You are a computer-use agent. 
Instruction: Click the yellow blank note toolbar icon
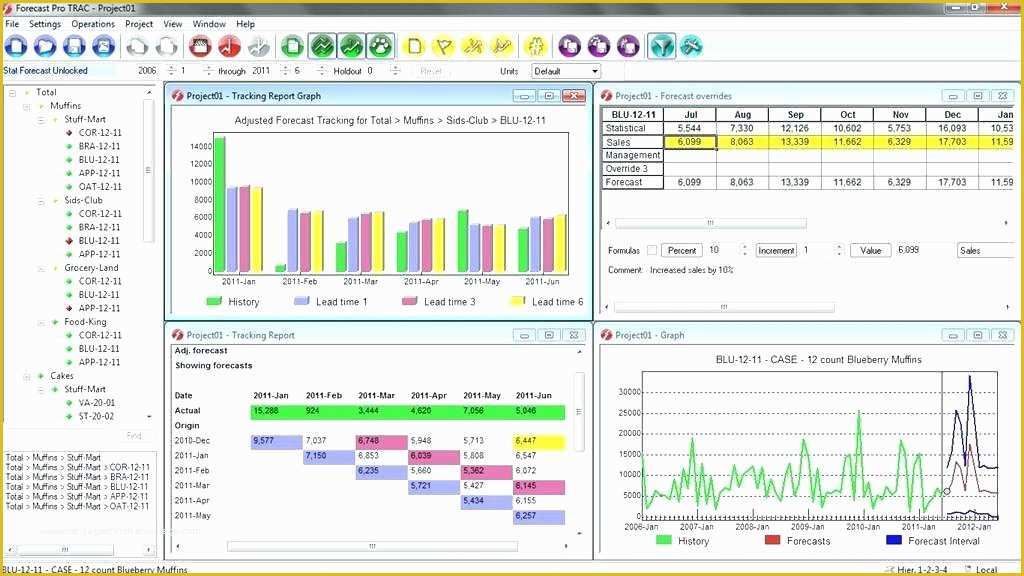pyautogui.click(x=414, y=46)
